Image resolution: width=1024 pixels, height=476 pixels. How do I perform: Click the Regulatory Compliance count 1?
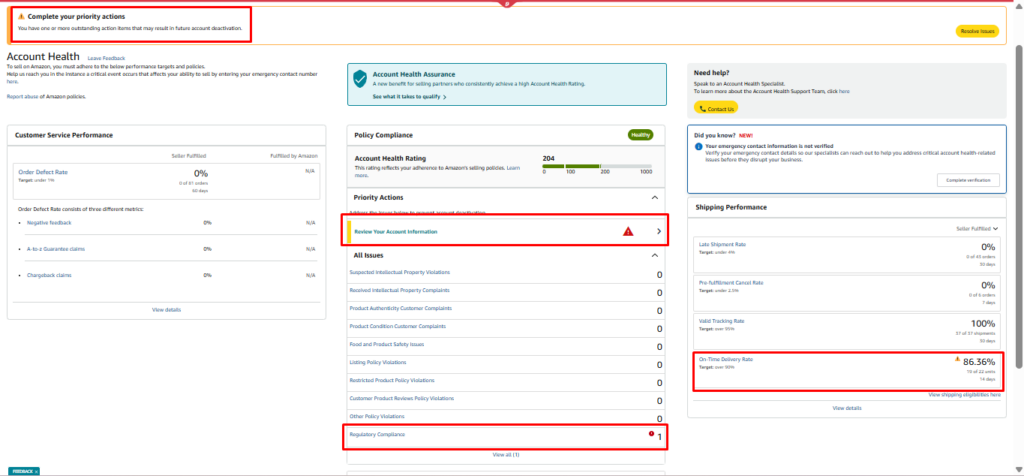660,437
